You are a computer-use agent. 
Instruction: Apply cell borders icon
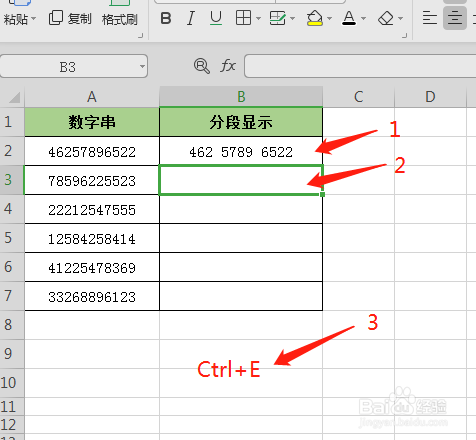point(243,18)
